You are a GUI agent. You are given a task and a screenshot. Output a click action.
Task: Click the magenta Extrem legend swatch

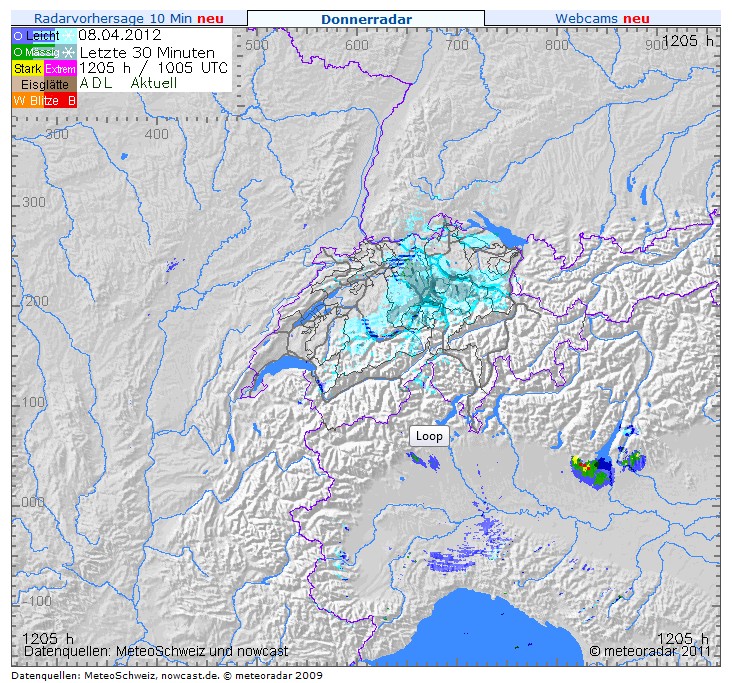click(60, 69)
